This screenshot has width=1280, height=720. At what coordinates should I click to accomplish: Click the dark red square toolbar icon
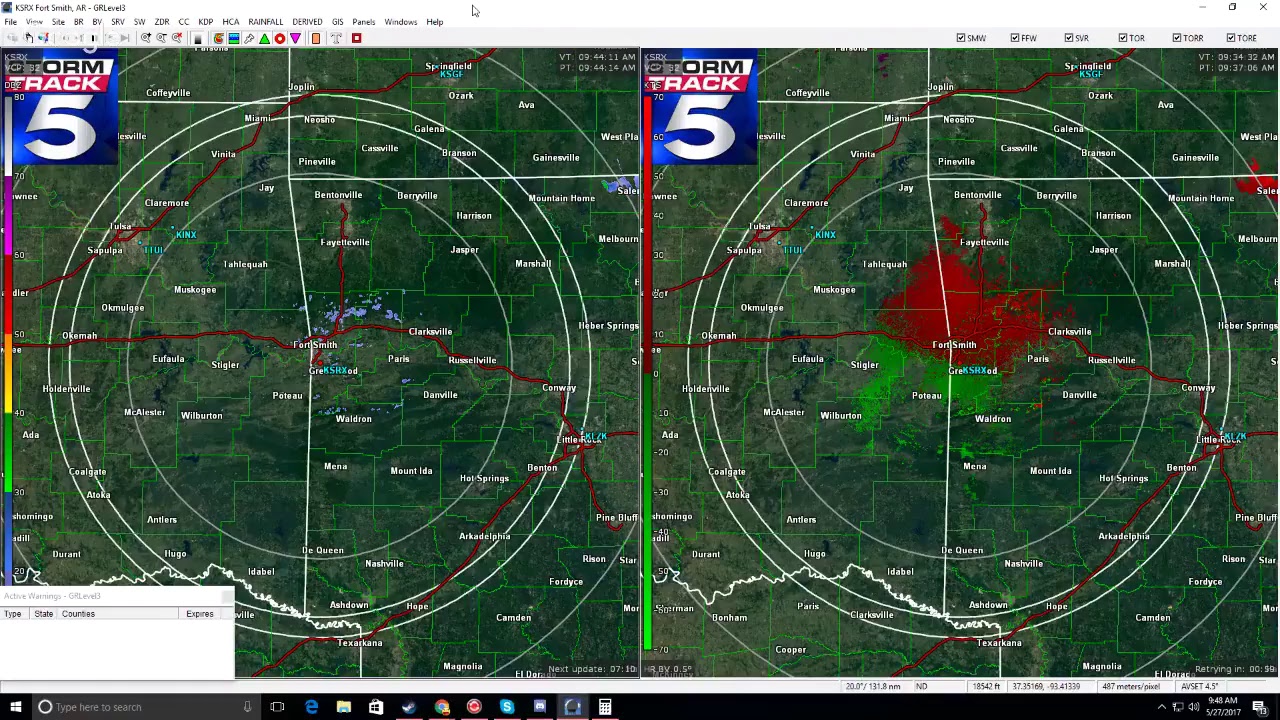[x=356, y=38]
